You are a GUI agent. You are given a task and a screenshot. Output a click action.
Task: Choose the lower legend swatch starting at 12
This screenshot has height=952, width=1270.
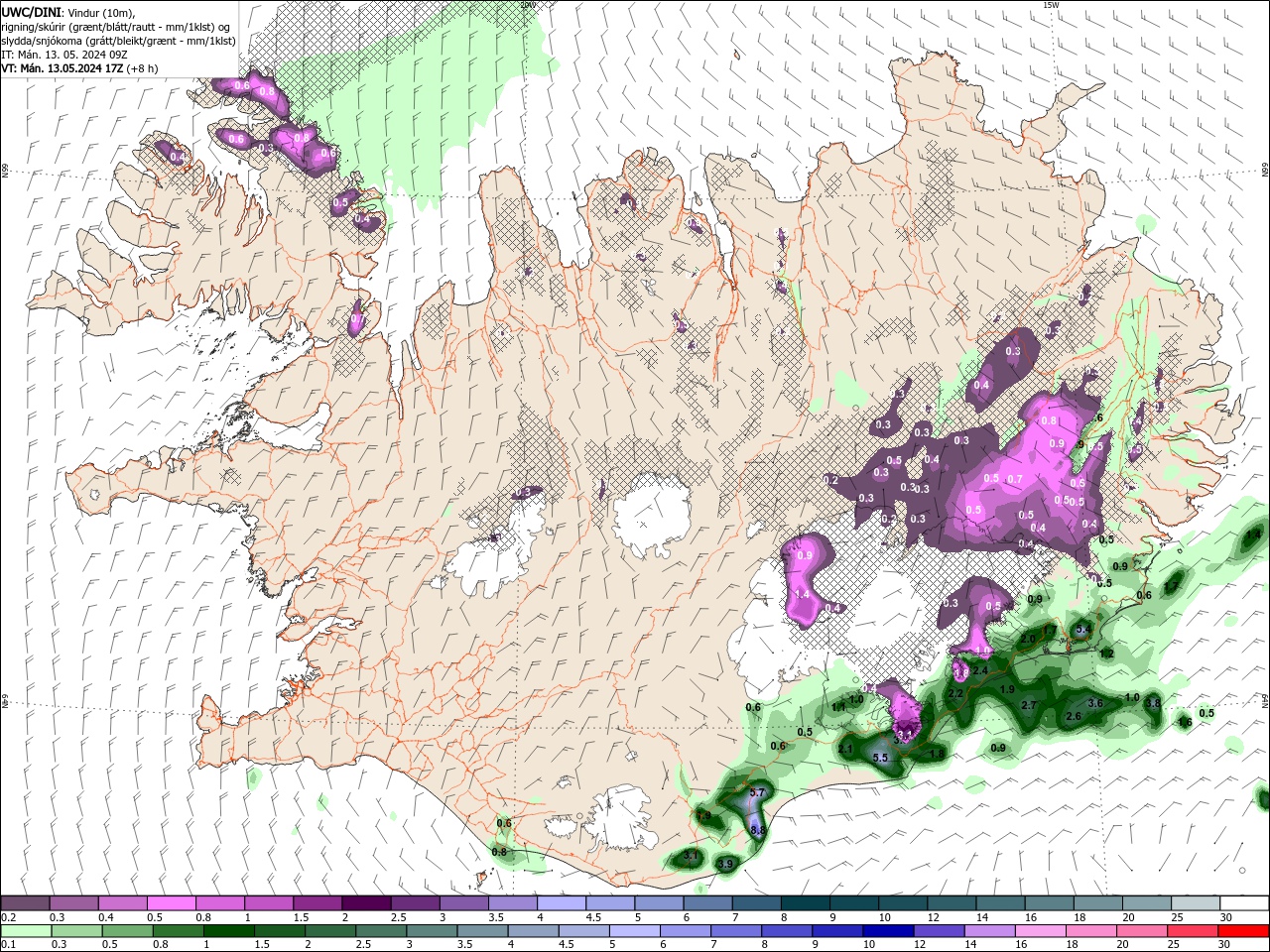(x=938, y=931)
